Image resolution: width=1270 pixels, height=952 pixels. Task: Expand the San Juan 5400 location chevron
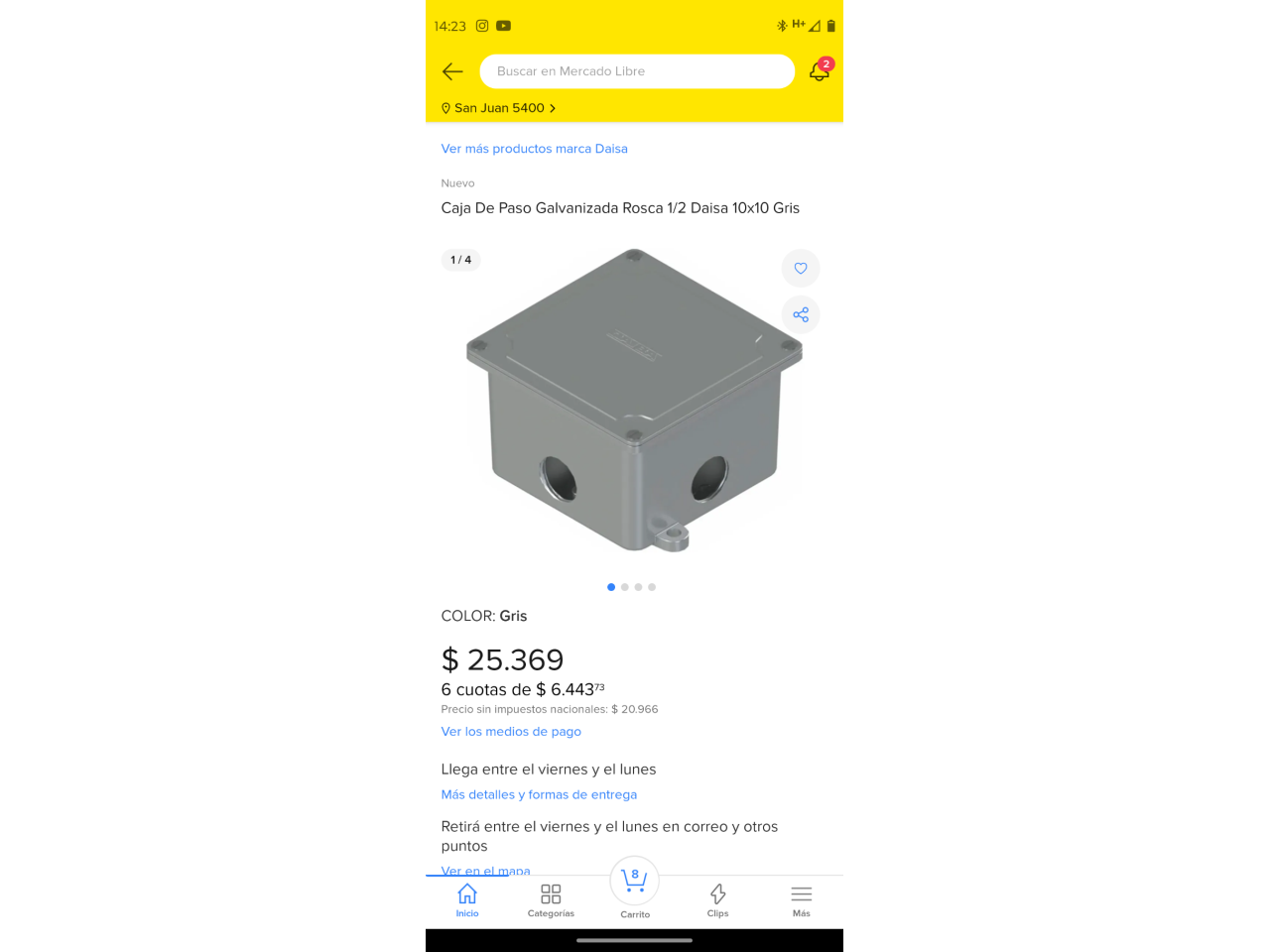(x=553, y=108)
